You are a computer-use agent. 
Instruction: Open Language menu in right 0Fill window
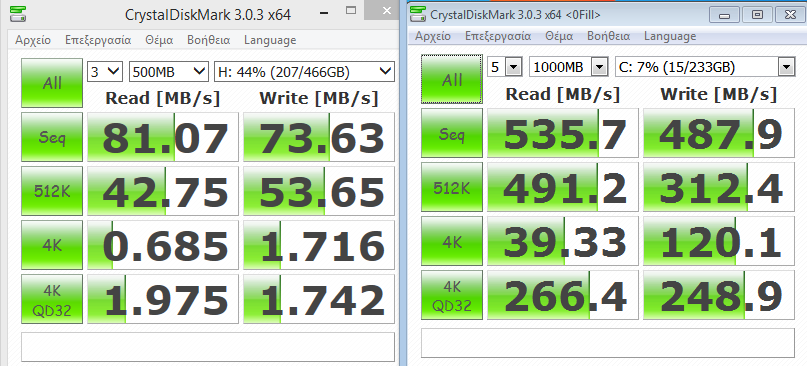point(670,37)
